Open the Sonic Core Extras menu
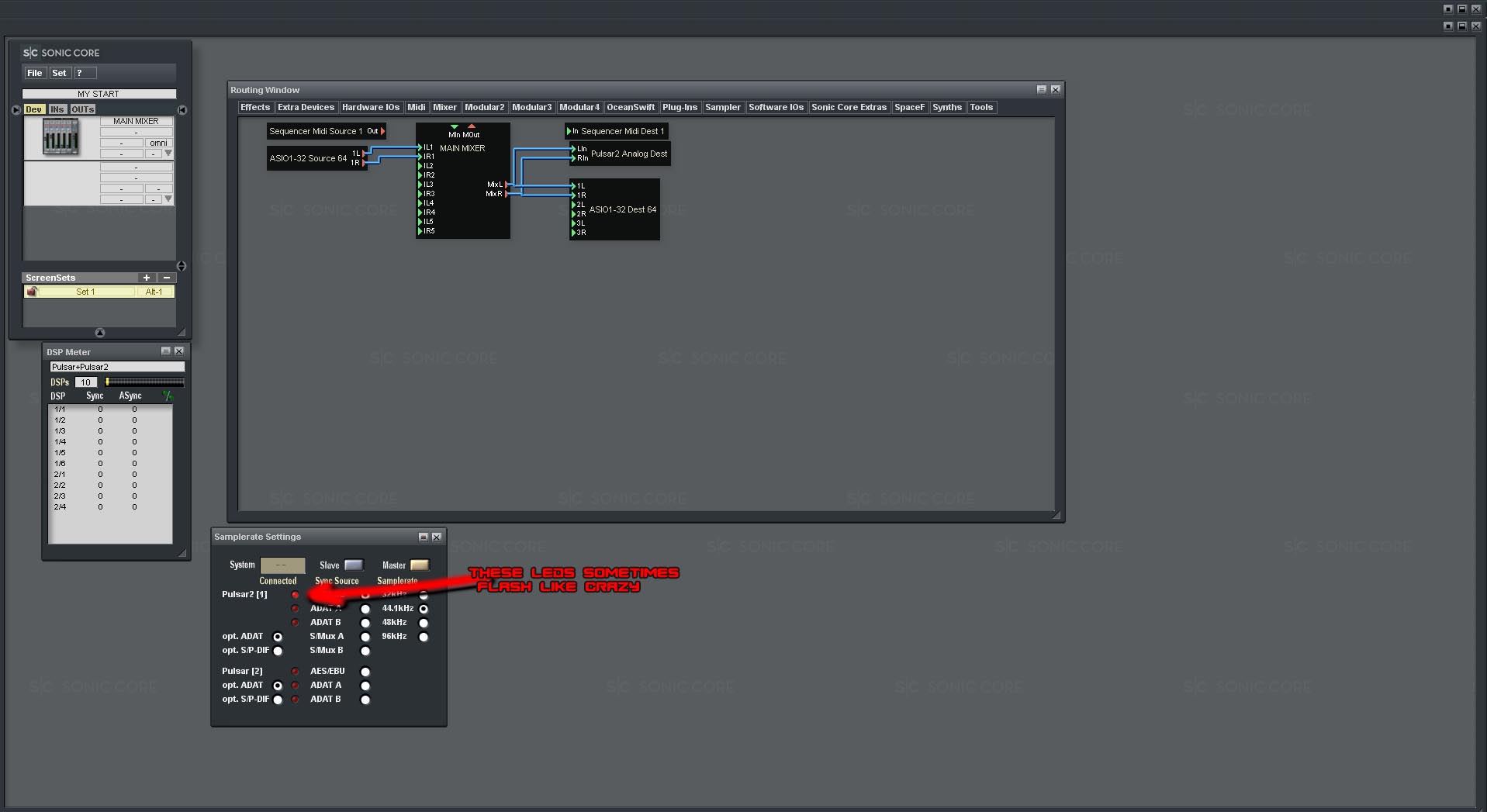Image resolution: width=1487 pixels, height=812 pixels. [x=849, y=107]
